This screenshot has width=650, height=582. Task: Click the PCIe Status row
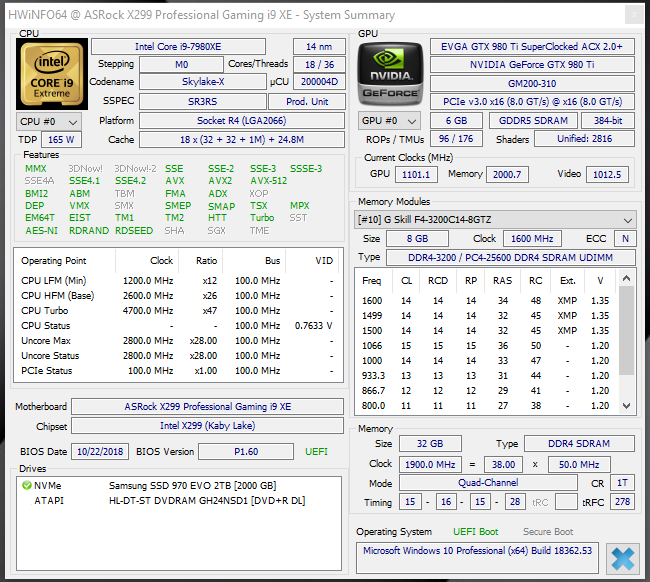[177, 371]
